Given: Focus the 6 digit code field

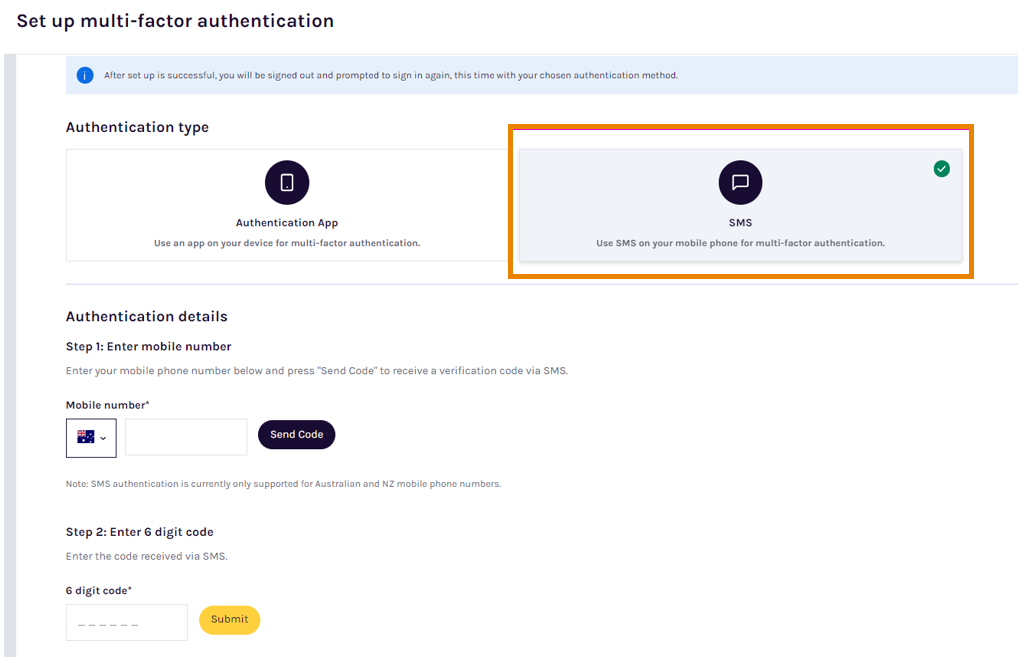Looking at the screenshot, I should coord(127,623).
